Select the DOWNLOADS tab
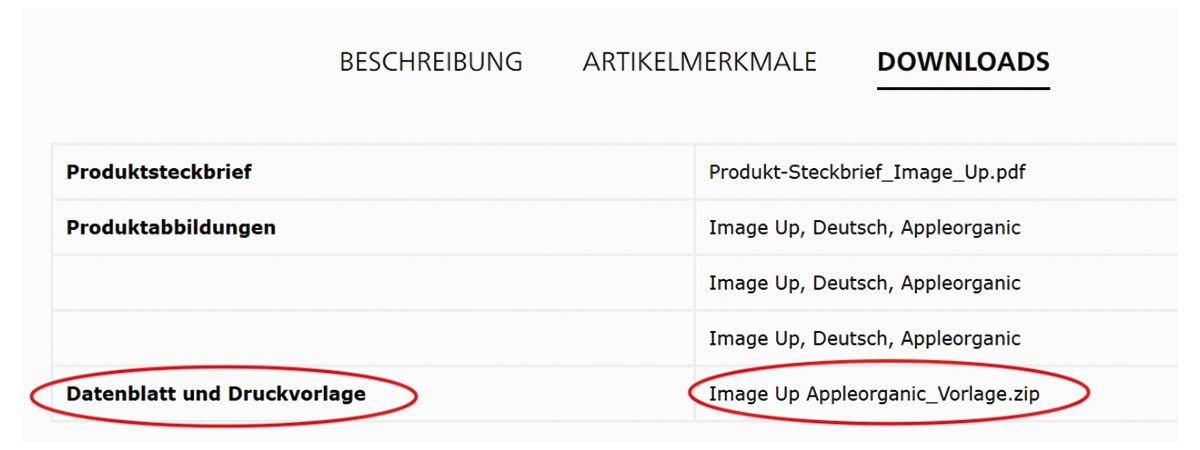This screenshot has width=1200, height=450. [x=963, y=62]
